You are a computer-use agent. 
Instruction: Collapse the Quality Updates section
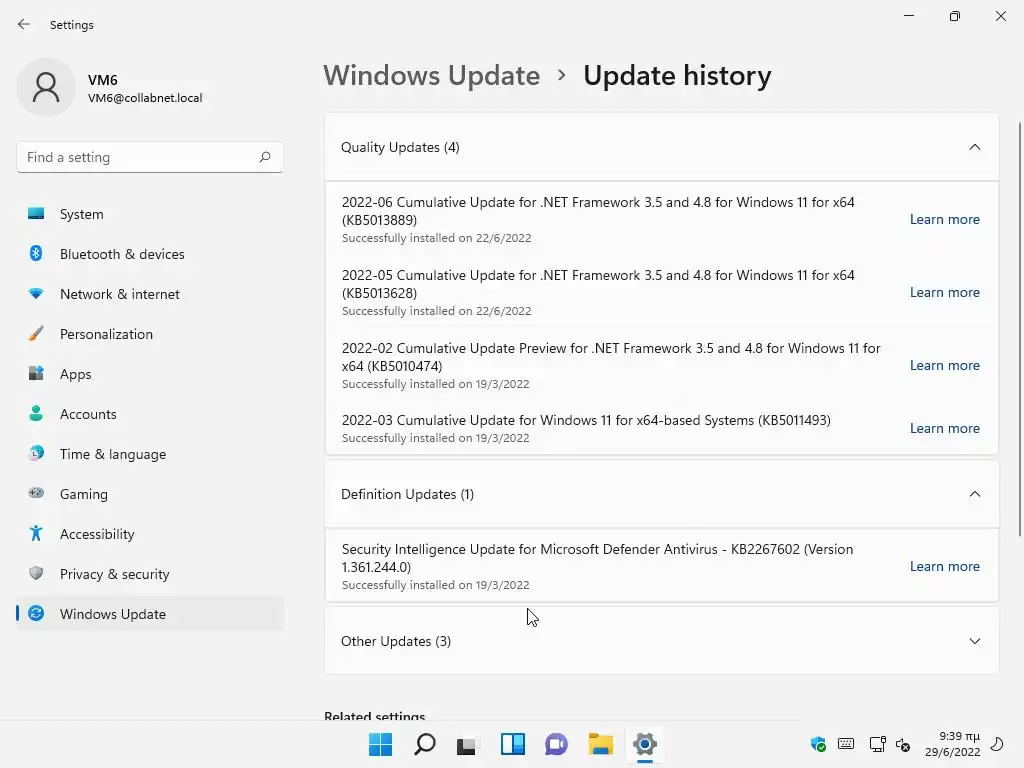[974, 147]
